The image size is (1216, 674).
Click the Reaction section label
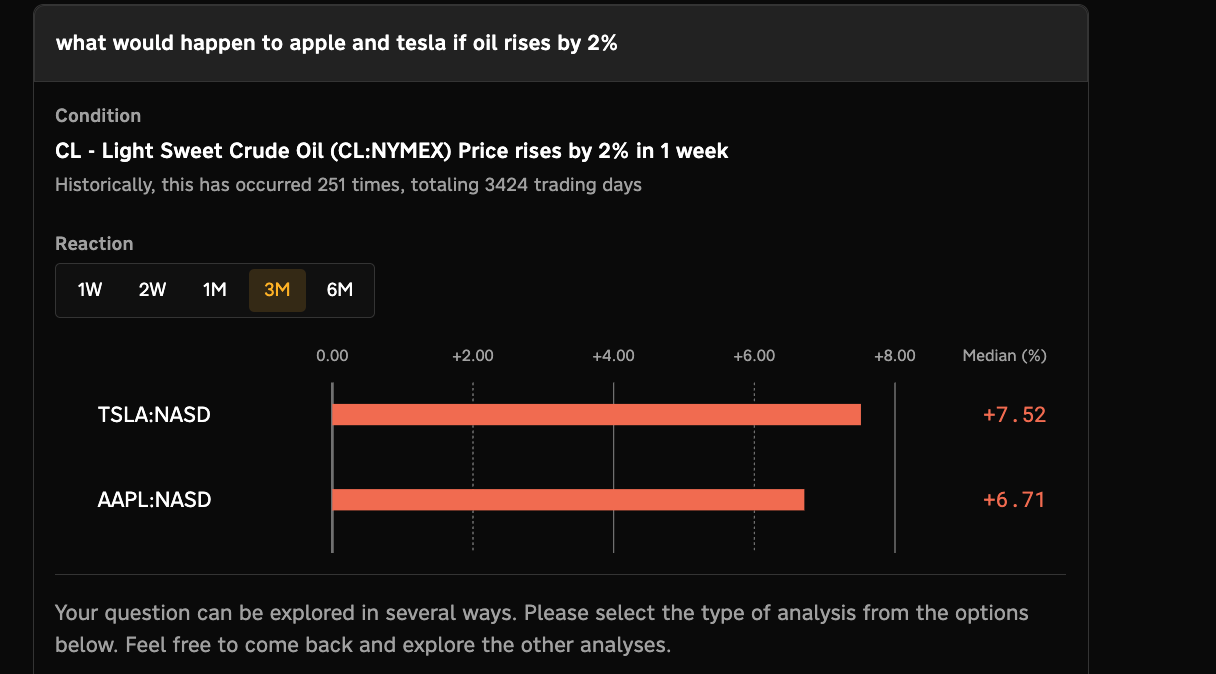click(x=94, y=244)
